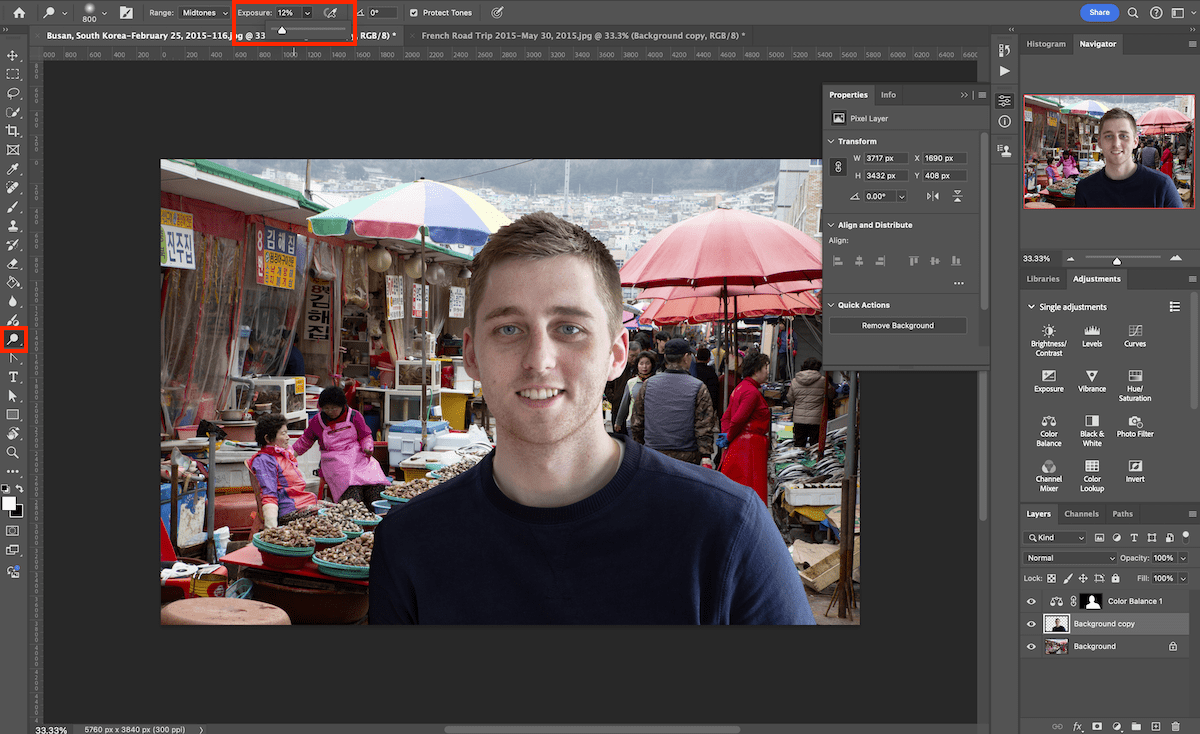Viewport: 1200px width, 734px height.
Task: Click the Remove Background button
Action: point(897,325)
